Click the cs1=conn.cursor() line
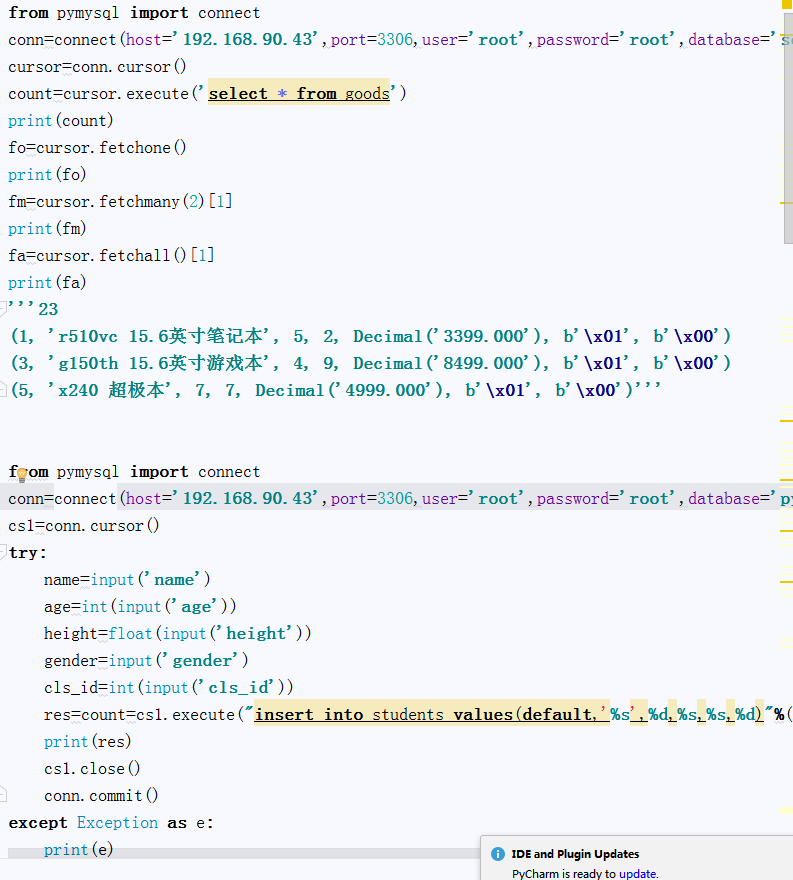The image size is (793, 880). [x=84, y=525]
